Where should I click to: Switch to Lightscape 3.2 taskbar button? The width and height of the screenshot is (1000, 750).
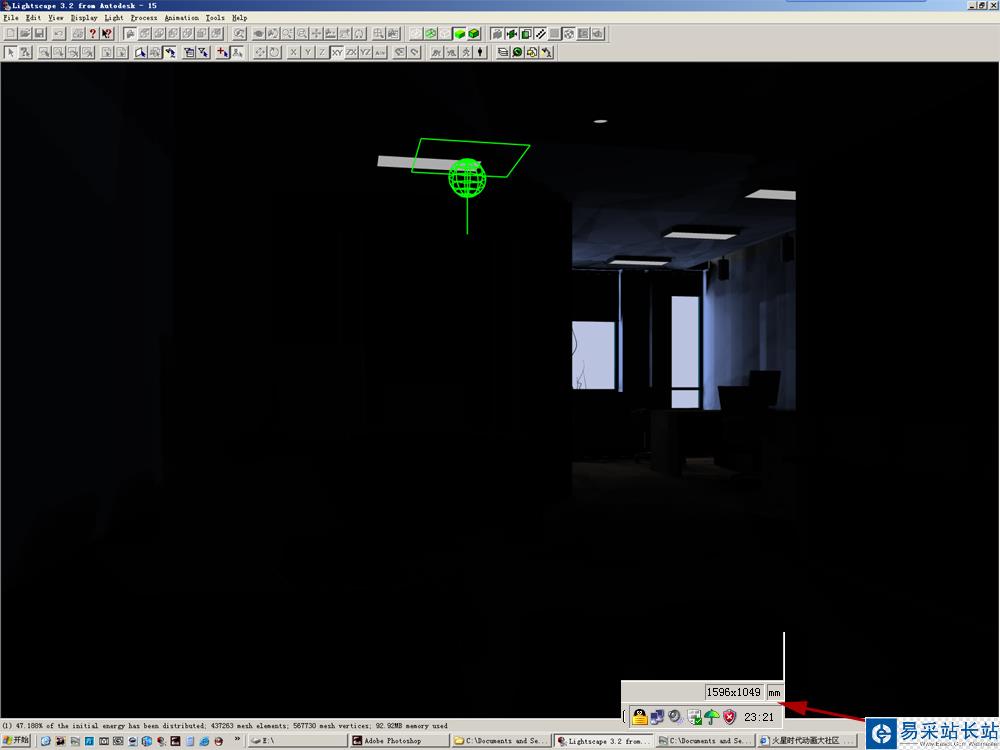point(603,740)
